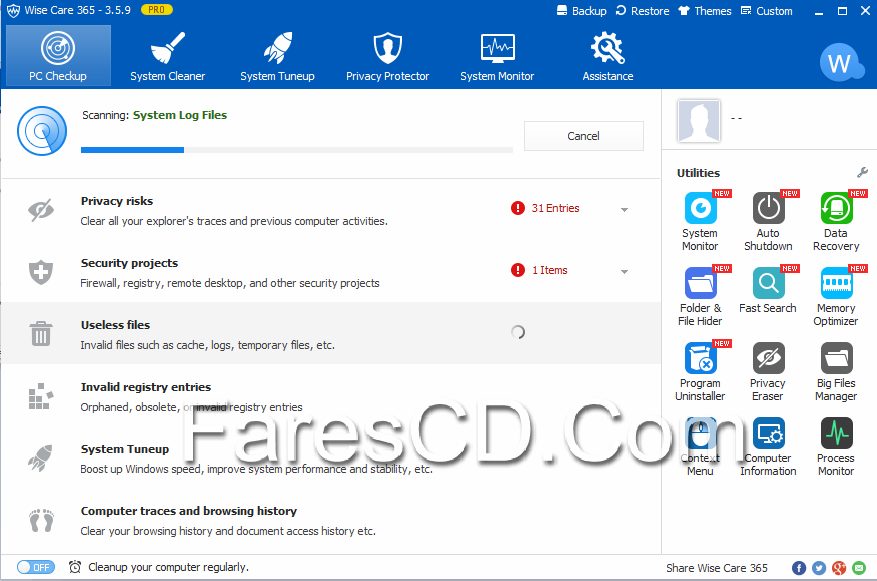Open Memory Optimizer utility

pos(836,297)
